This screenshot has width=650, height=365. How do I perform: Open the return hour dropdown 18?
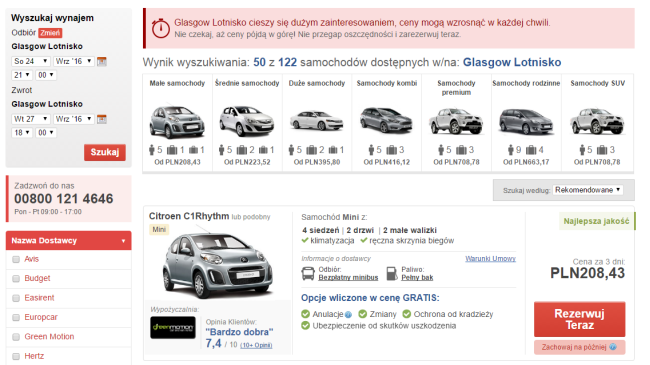point(22,133)
